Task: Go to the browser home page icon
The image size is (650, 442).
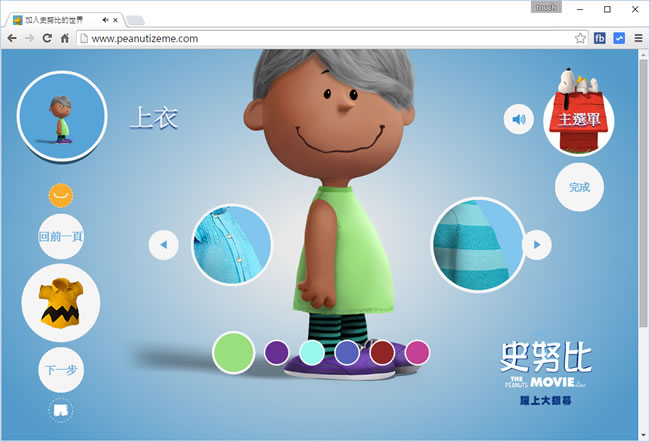Action: pos(65,38)
